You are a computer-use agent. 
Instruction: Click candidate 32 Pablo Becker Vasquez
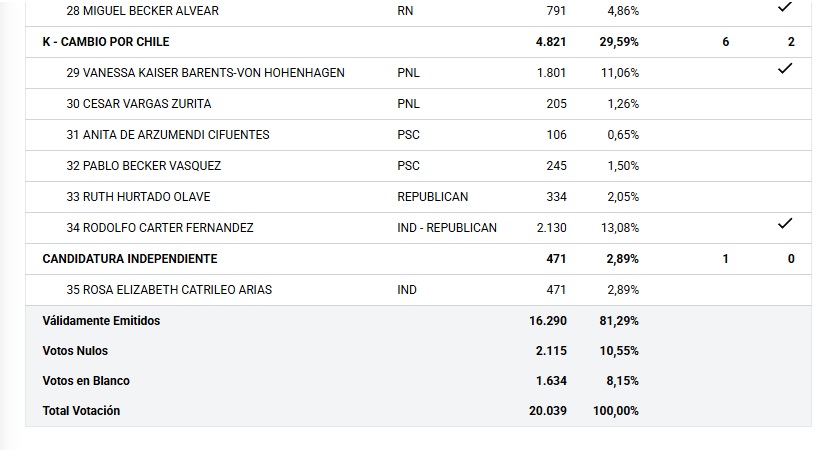click(x=144, y=166)
